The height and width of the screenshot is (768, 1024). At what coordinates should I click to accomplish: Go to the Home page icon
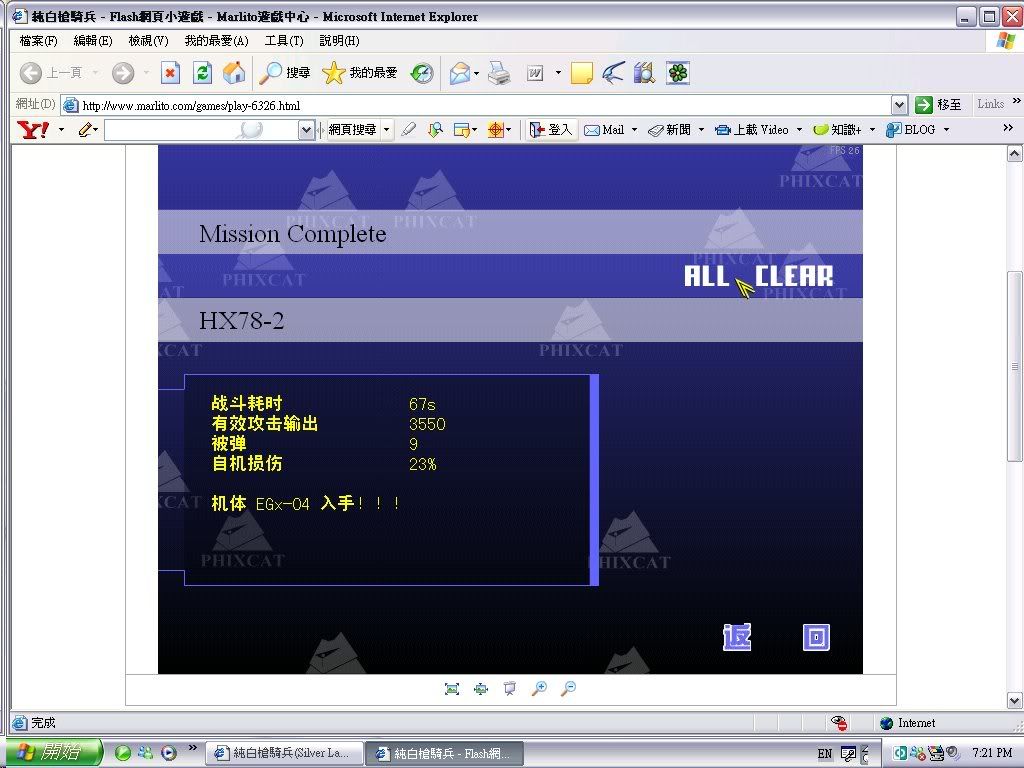[234, 73]
